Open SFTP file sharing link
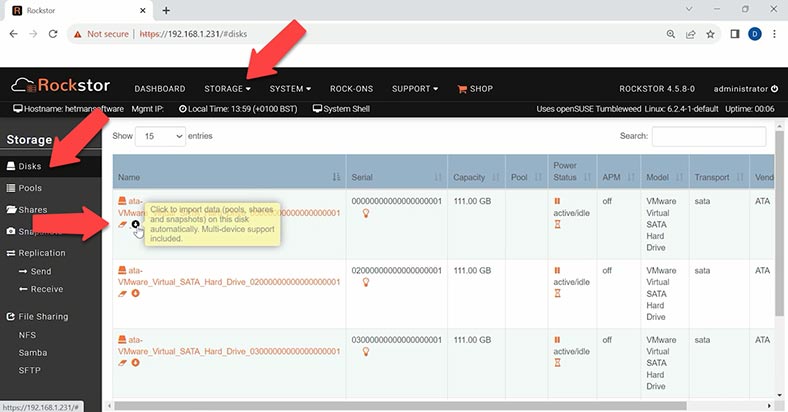The width and height of the screenshot is (788, 412). (x=29, y=370)
